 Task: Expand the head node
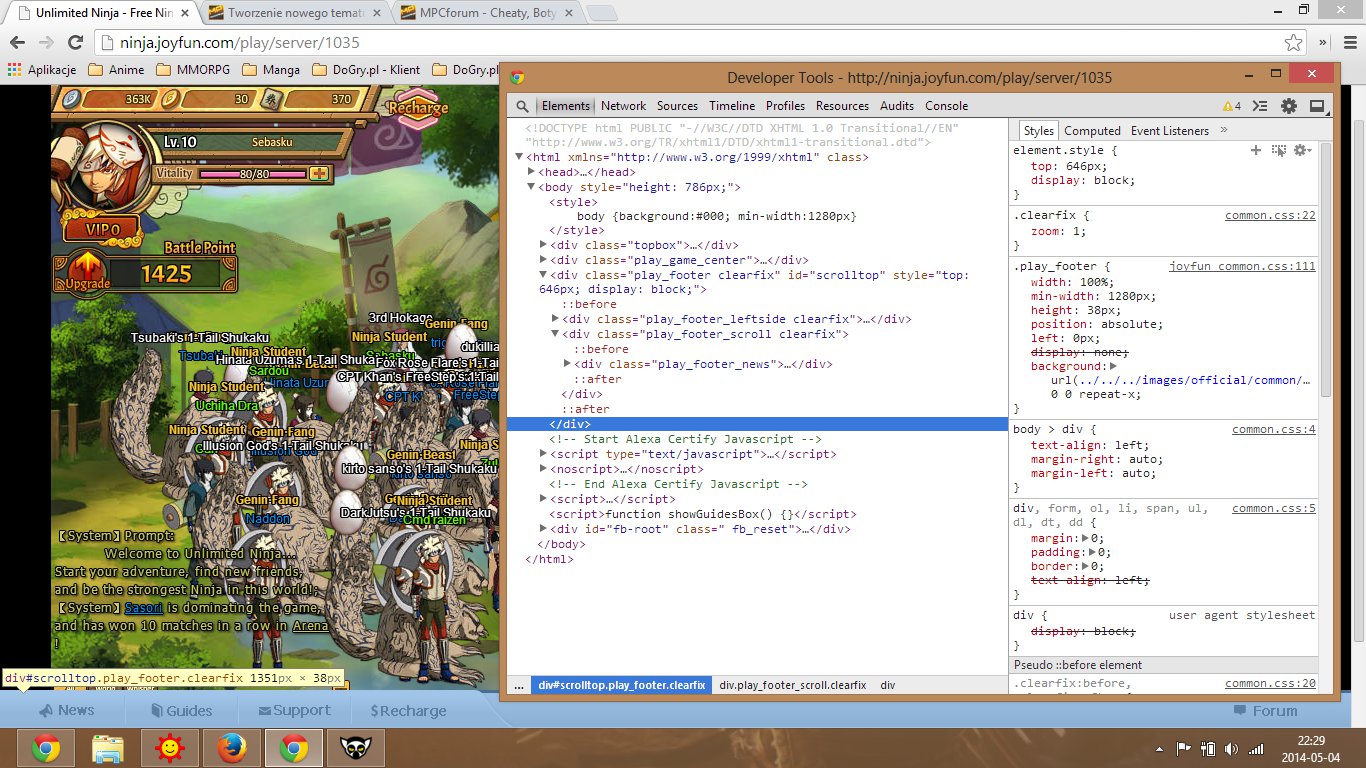pos(531,172)
